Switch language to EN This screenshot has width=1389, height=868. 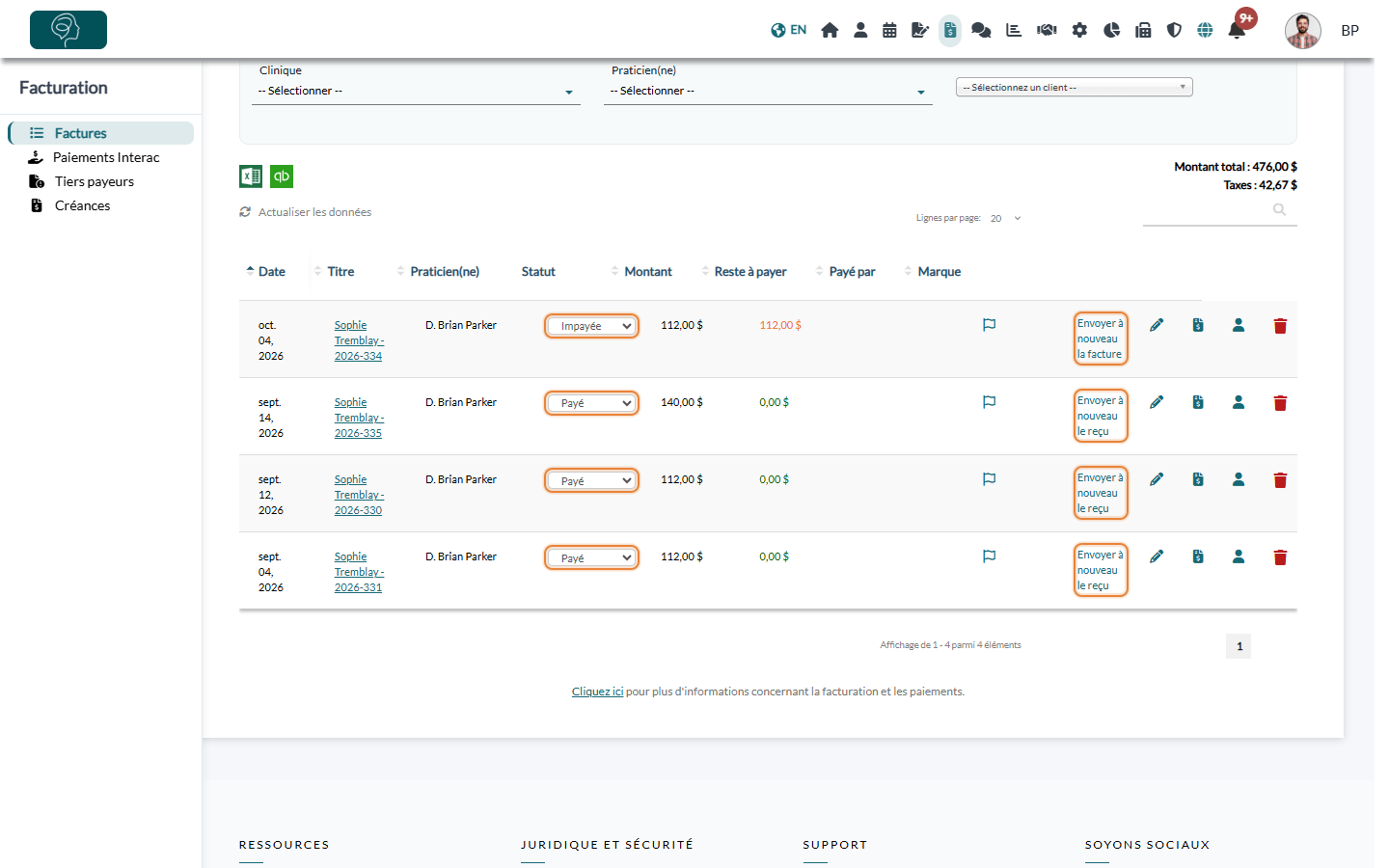pos(789,30)
